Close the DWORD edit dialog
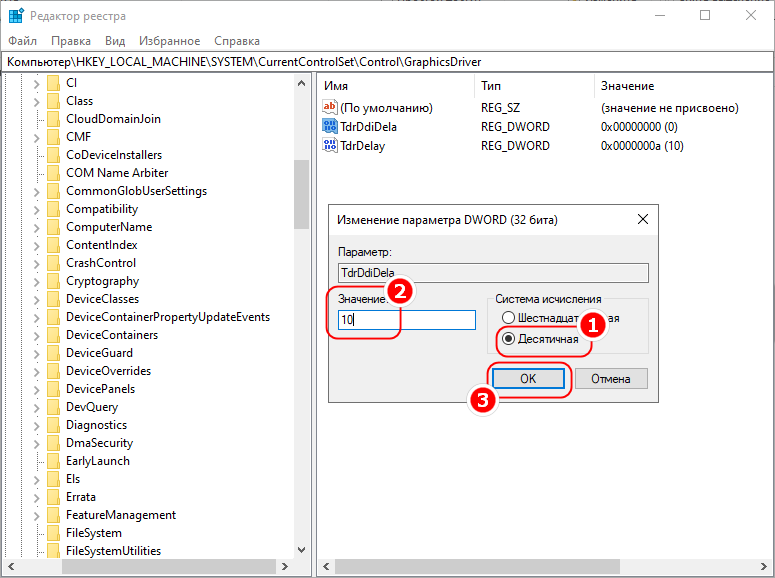 click(643, 219)
